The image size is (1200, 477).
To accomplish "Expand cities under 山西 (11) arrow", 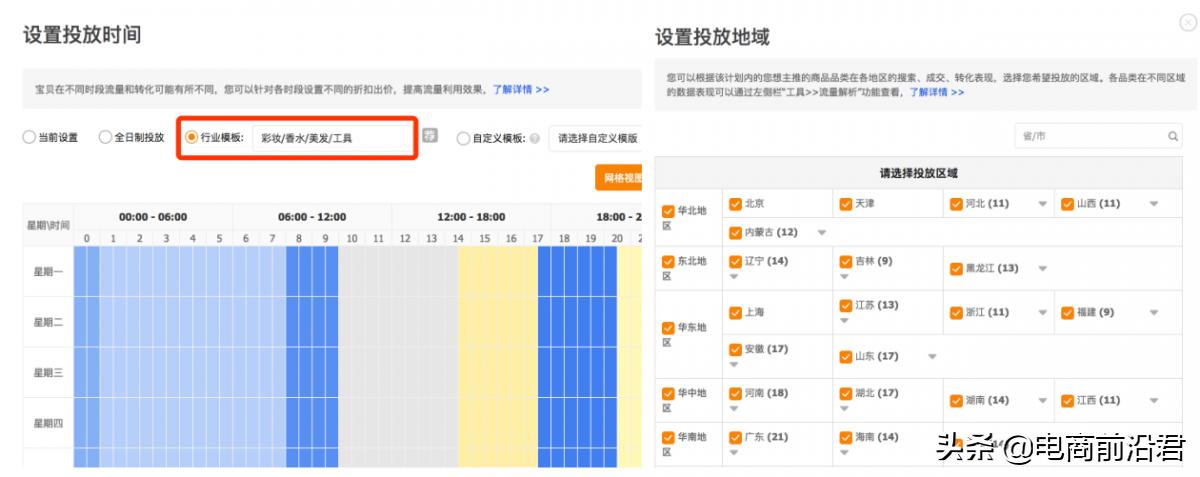I will point(1153,204).
